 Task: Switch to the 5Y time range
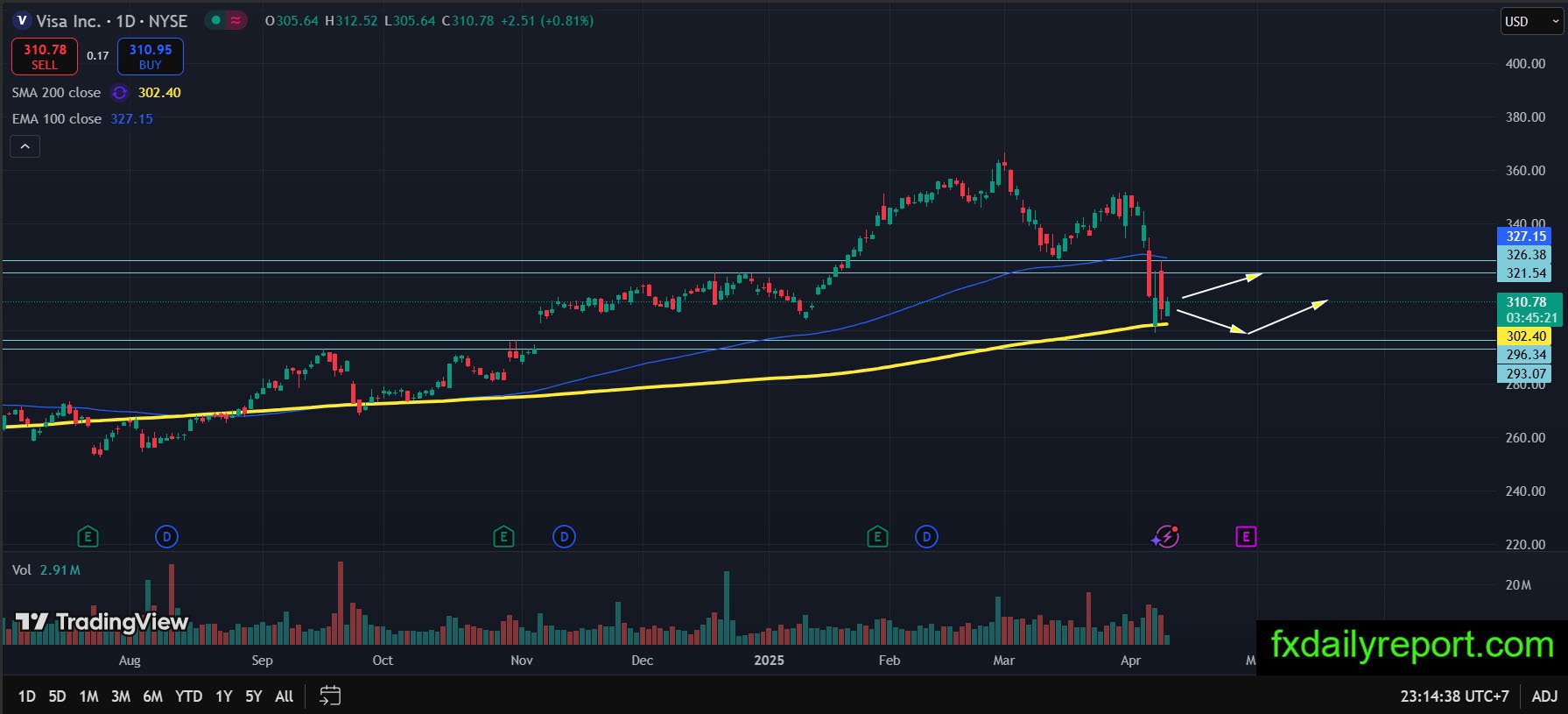(254, 696)
